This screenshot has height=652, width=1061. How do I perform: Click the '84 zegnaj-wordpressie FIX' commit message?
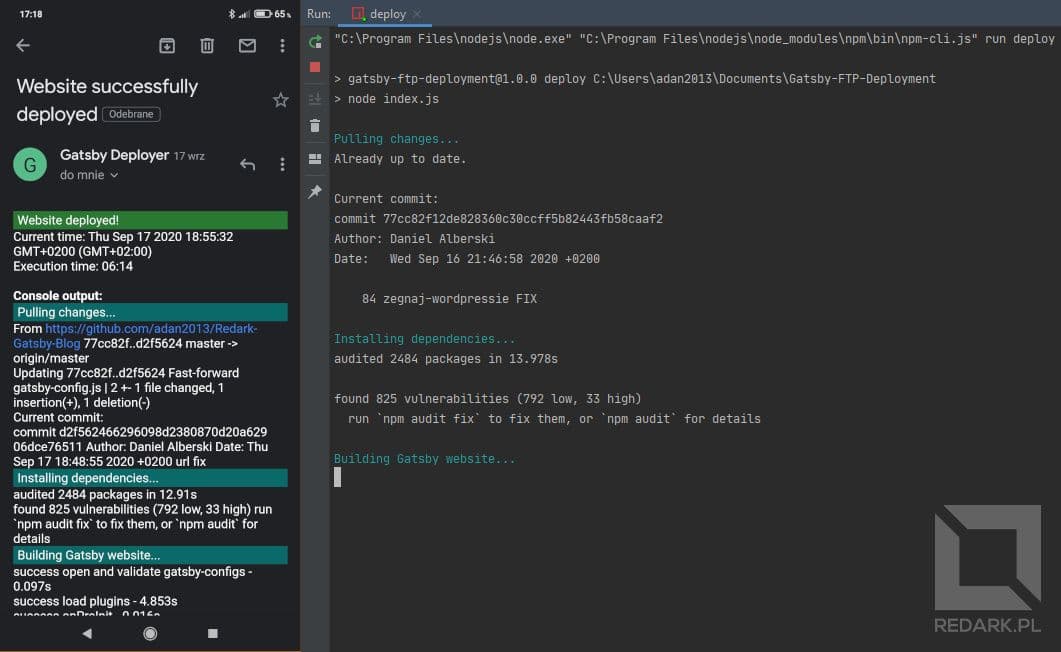pos(449,299)
